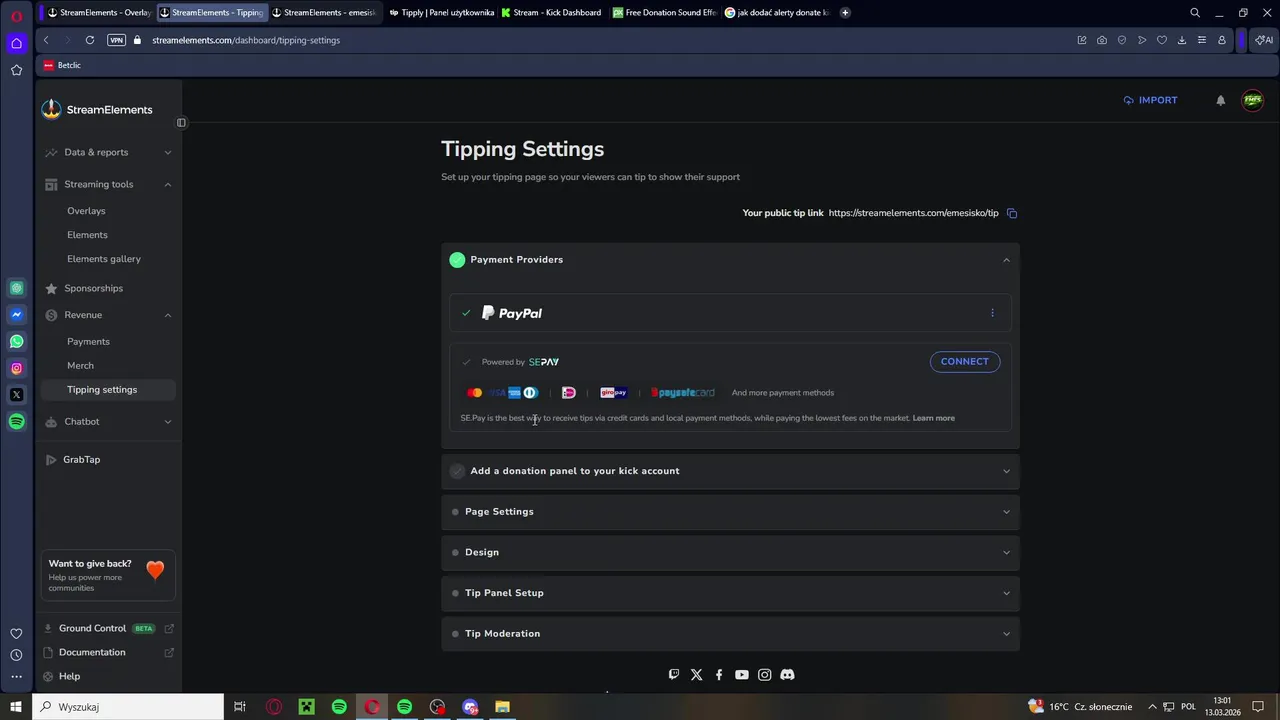The height and width of the screenshot is (720, 1280).
Task: Collapse the StreamElements sidebar panel
Action: [x=181, y=123]
